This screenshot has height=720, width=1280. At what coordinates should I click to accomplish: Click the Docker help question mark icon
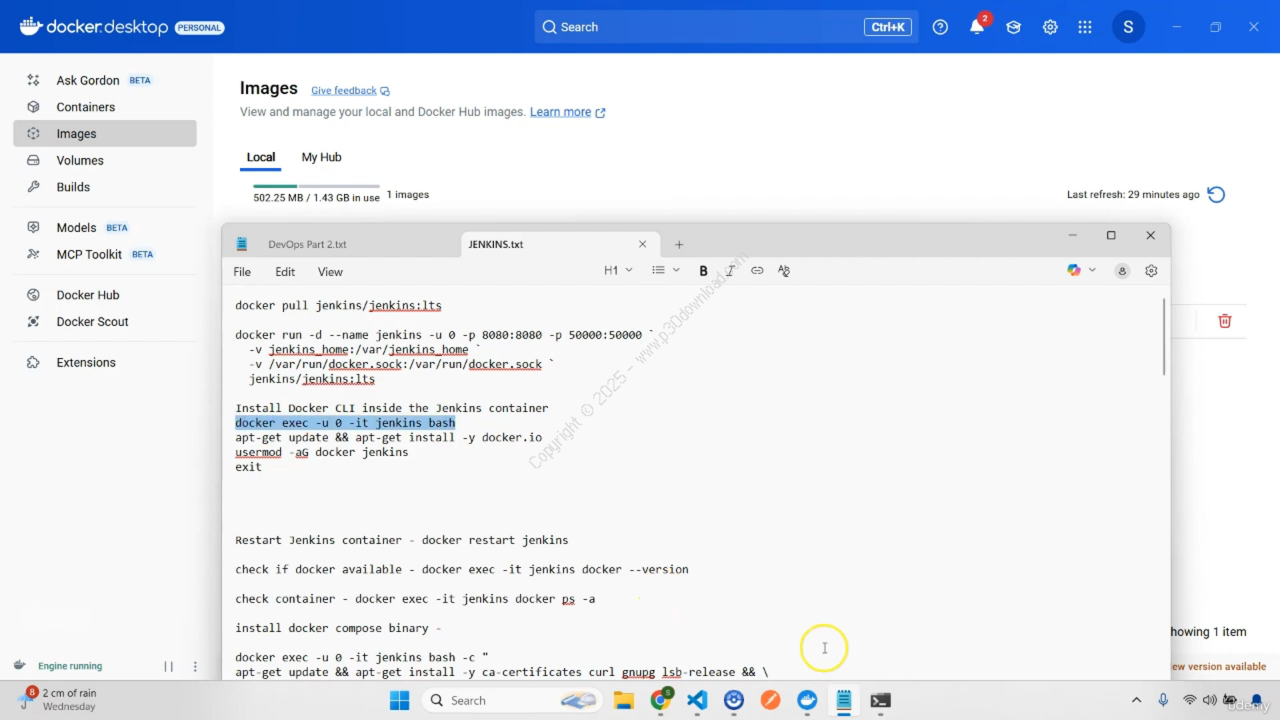click(940, 27)
